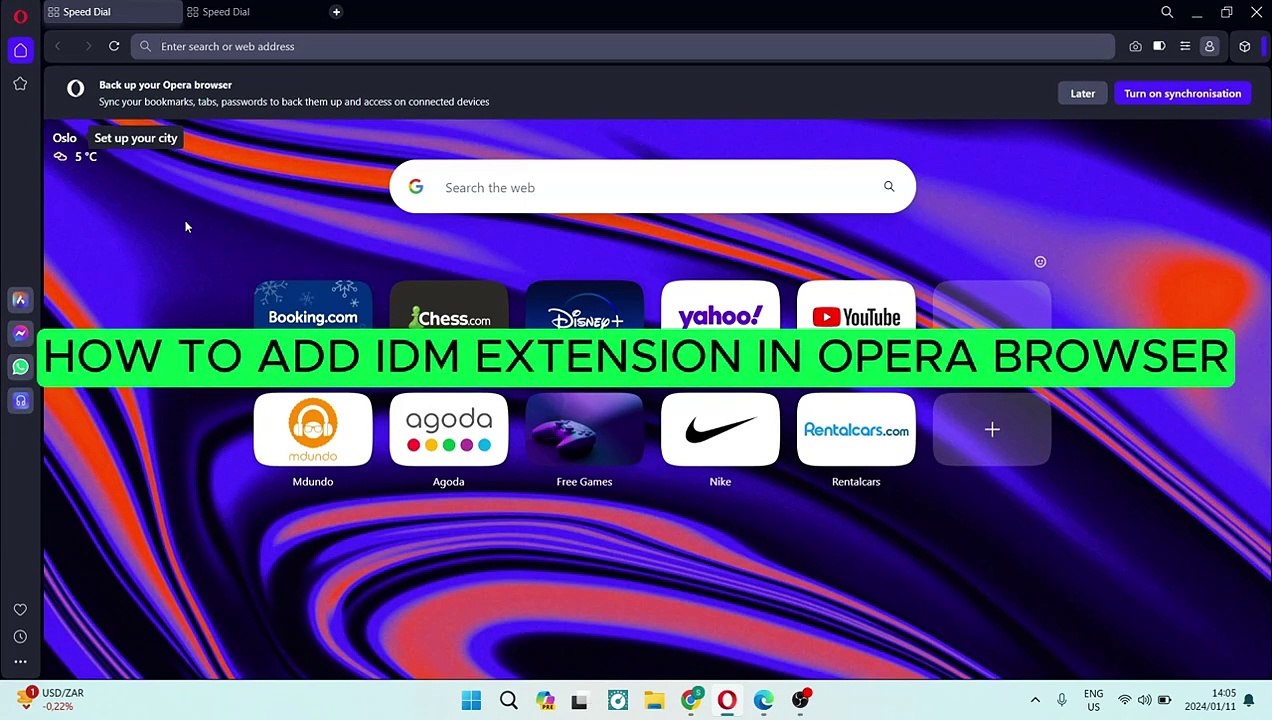Click the Search the web box
1272x720 pixels.
pos(652,187)
